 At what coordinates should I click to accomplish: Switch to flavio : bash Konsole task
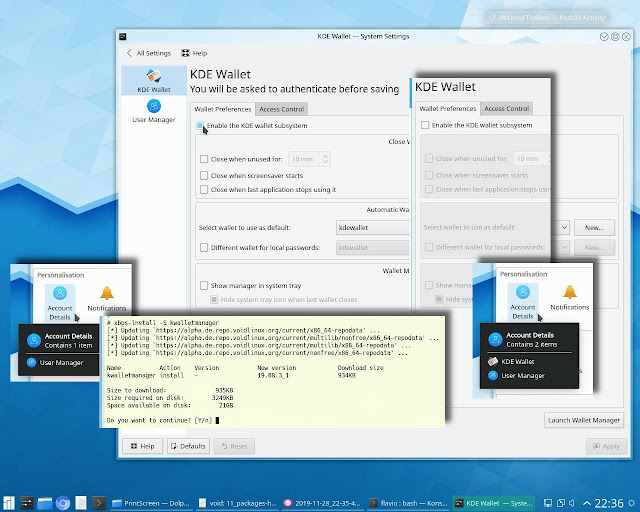(x=407, y=503)
